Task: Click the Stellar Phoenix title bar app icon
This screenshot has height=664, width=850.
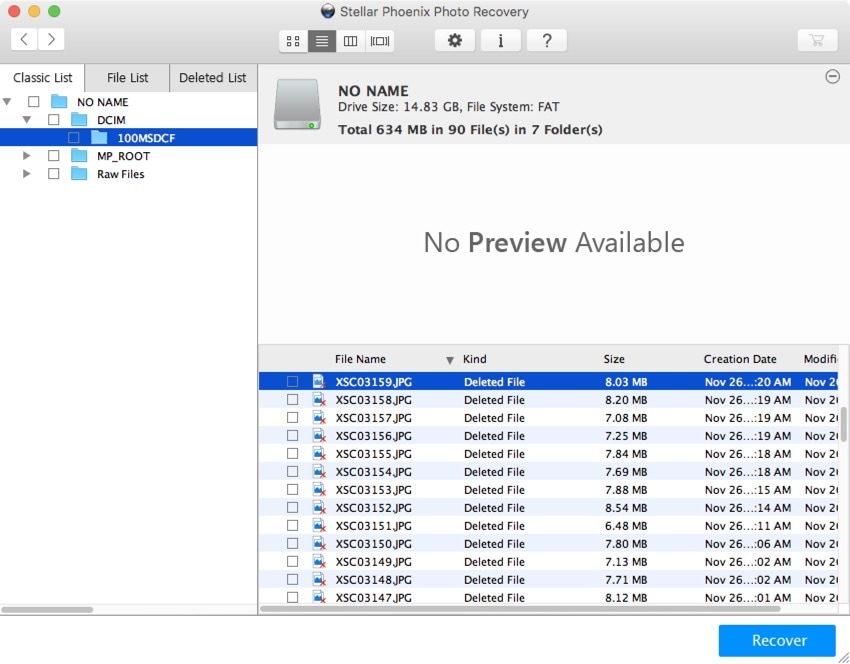Action: coord(327,11)
